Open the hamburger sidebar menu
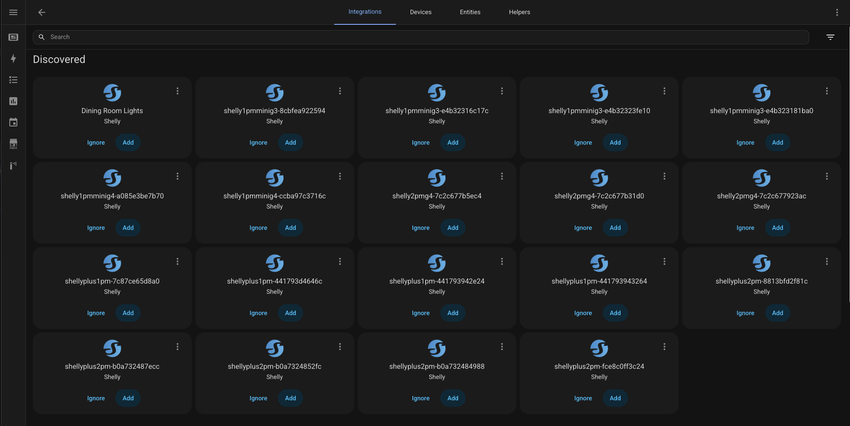The height and width of the screenshot is (426, 850). point(13,12)
